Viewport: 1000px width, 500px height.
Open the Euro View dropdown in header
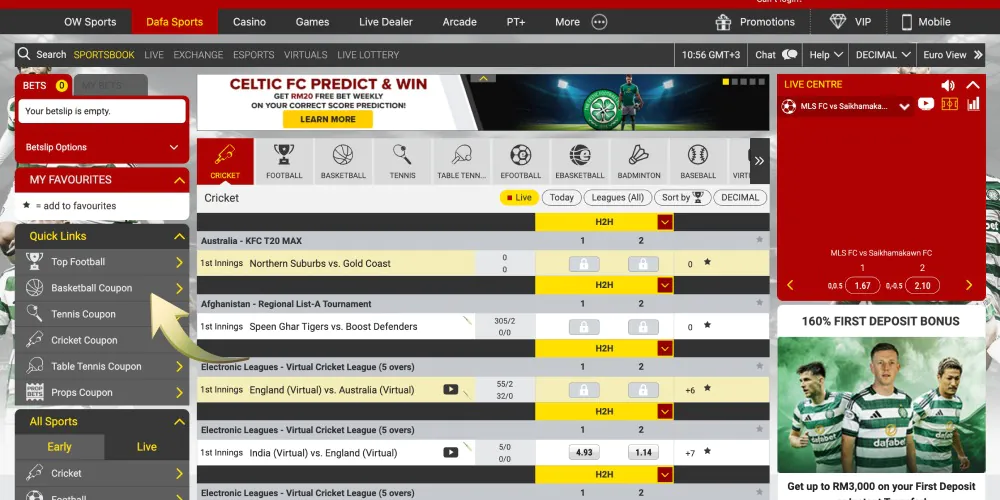pos(951,55)
